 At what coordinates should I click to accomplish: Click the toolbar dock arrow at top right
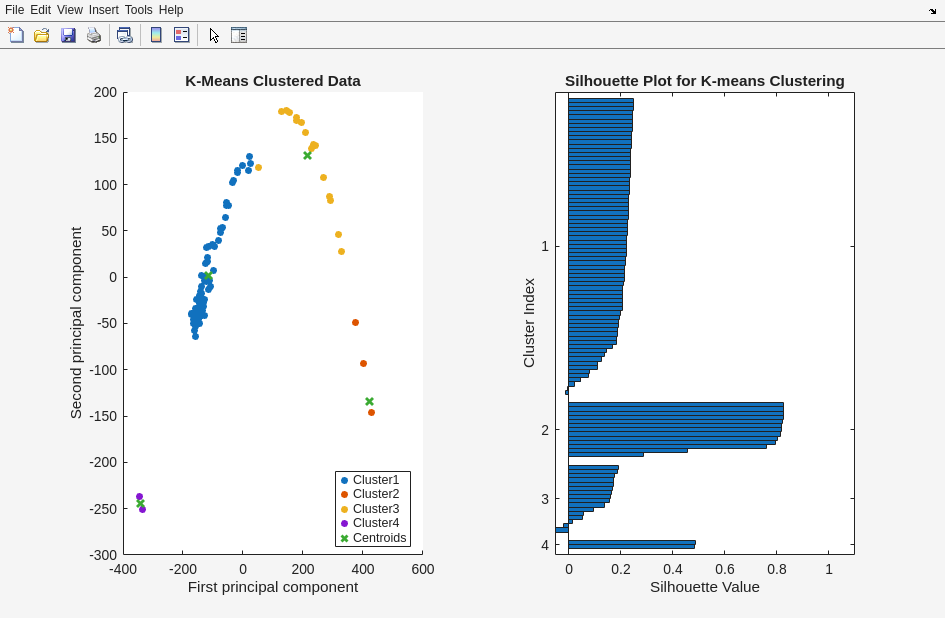[x=932, y=11]
